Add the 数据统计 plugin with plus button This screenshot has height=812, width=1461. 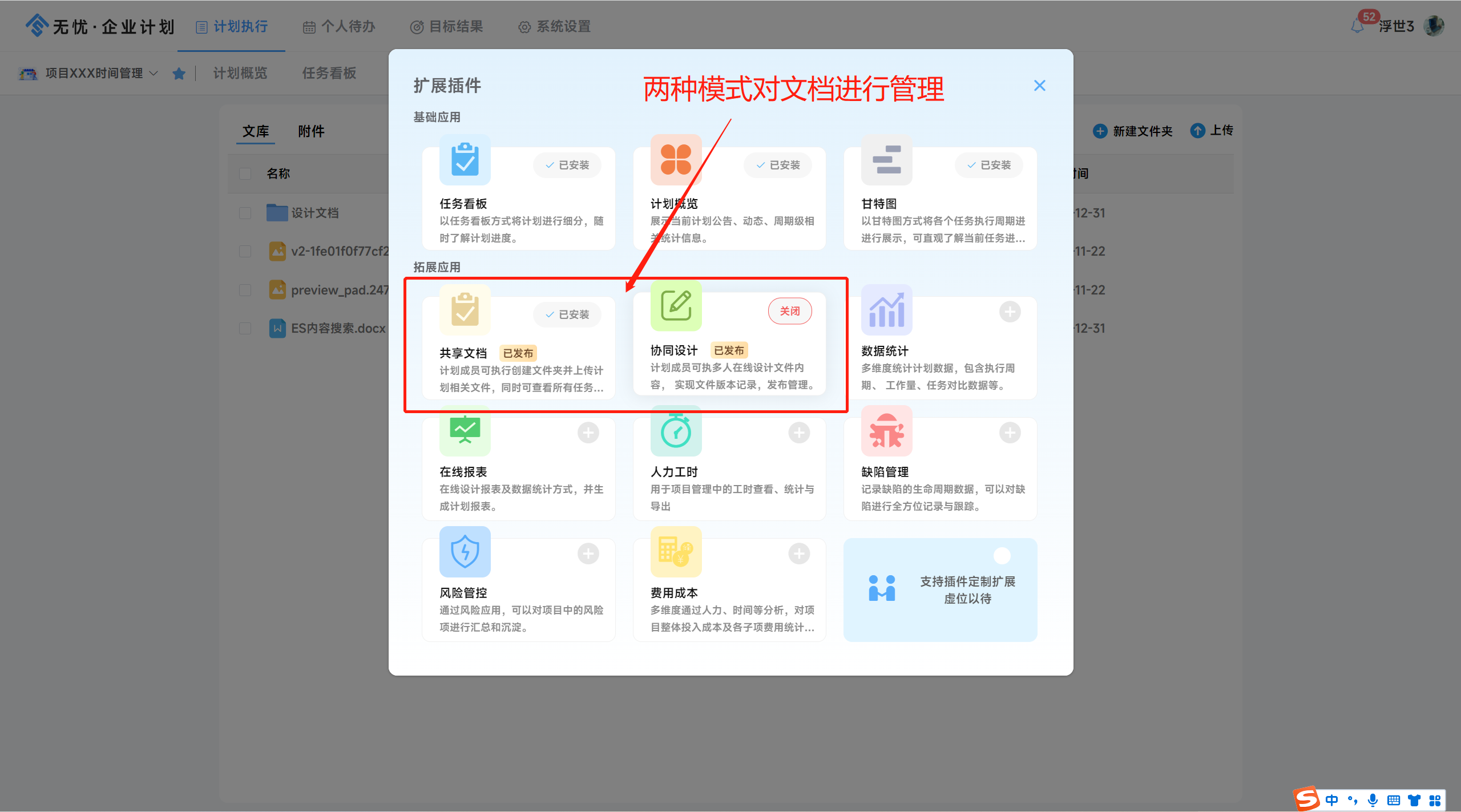coord(1010,312)
